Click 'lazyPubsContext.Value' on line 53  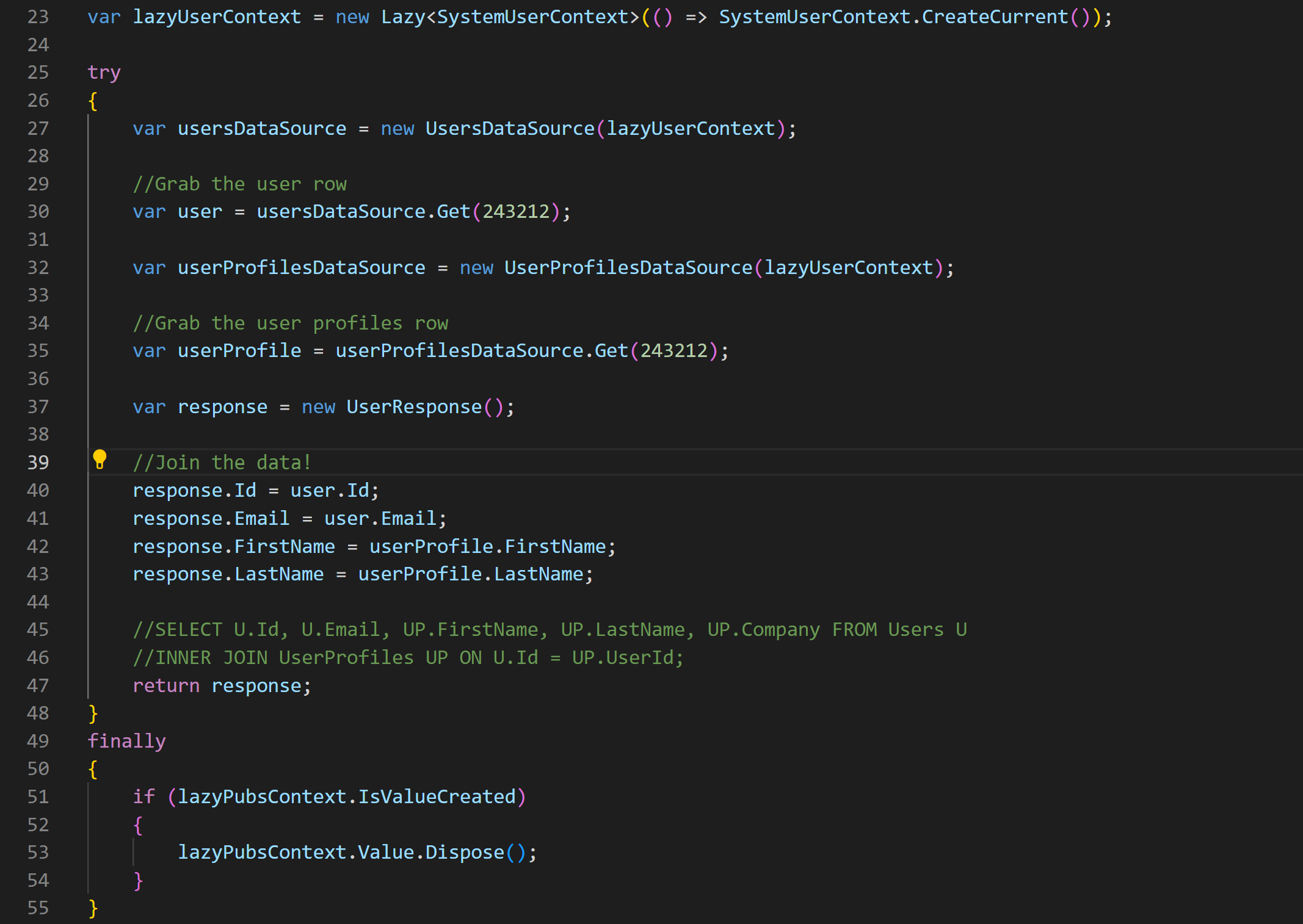point(296,853)
